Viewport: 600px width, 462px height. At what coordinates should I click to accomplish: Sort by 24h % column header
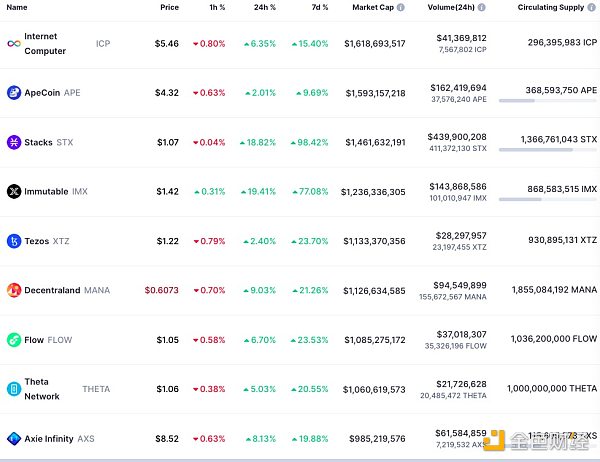point(264,7)
